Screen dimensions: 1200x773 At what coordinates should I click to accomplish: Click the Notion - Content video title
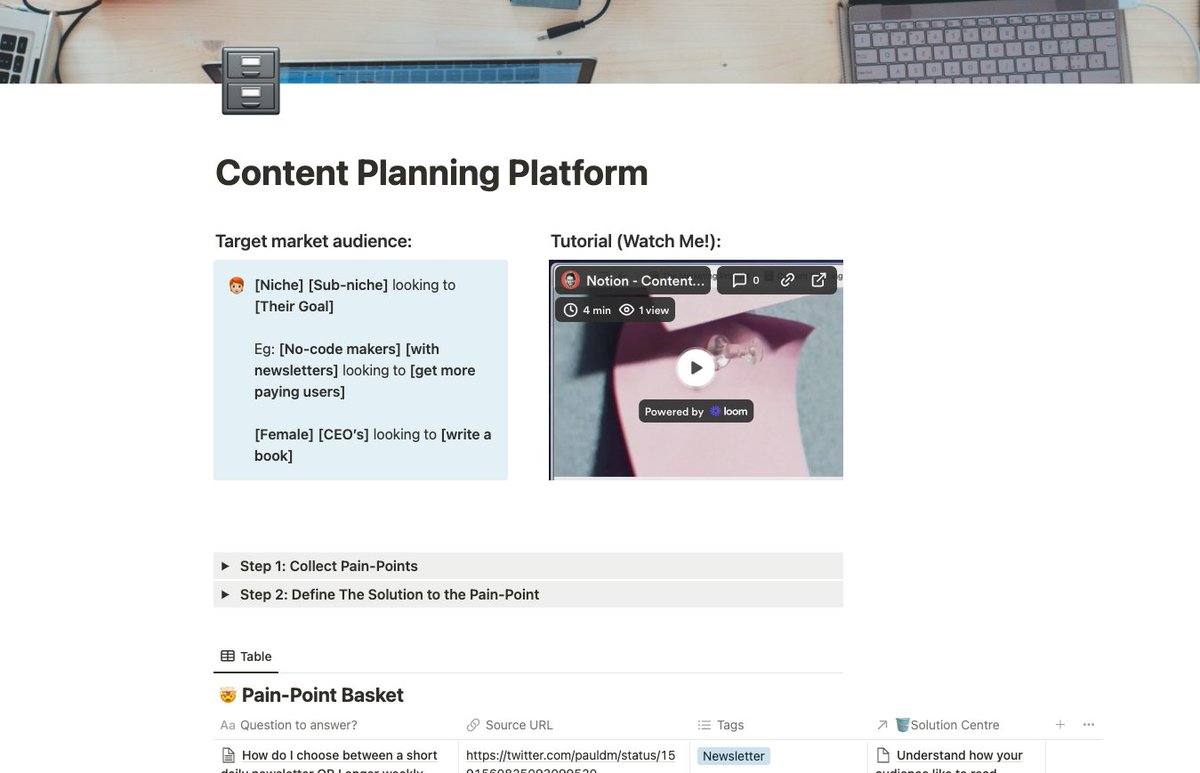645,281
